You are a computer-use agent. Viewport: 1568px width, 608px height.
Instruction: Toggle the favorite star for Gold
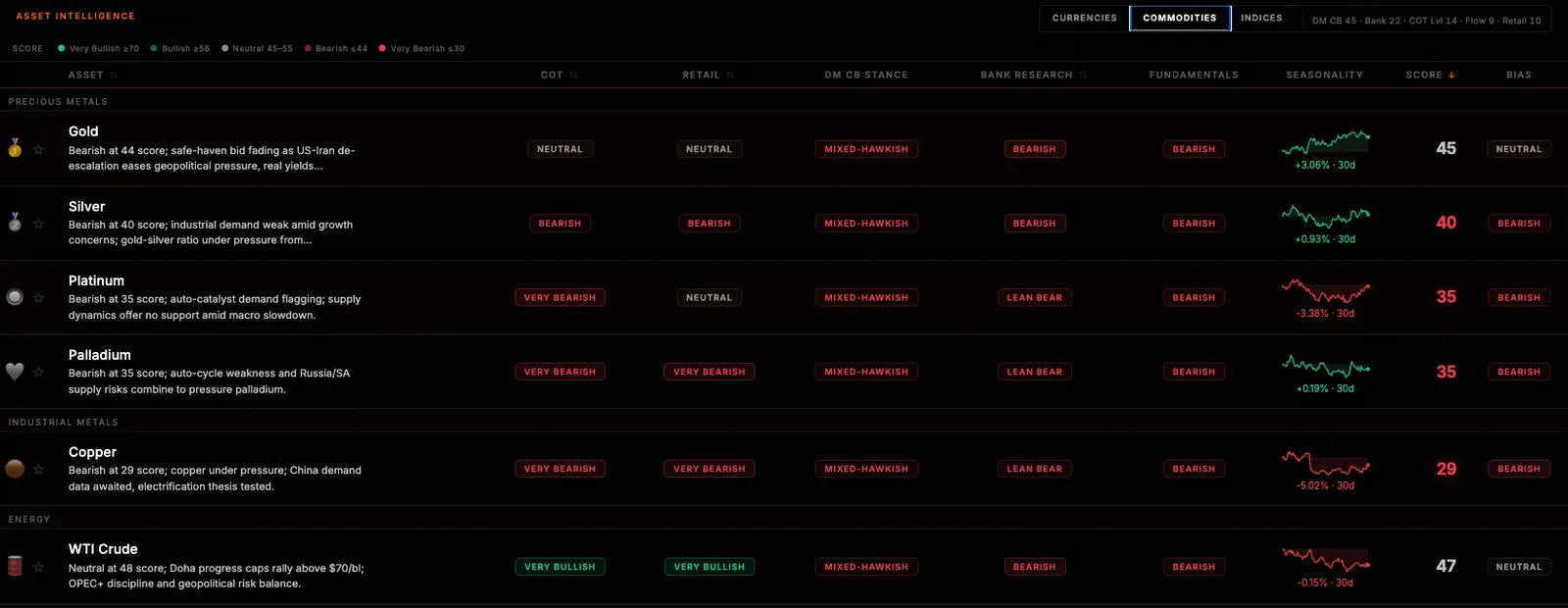38,149
